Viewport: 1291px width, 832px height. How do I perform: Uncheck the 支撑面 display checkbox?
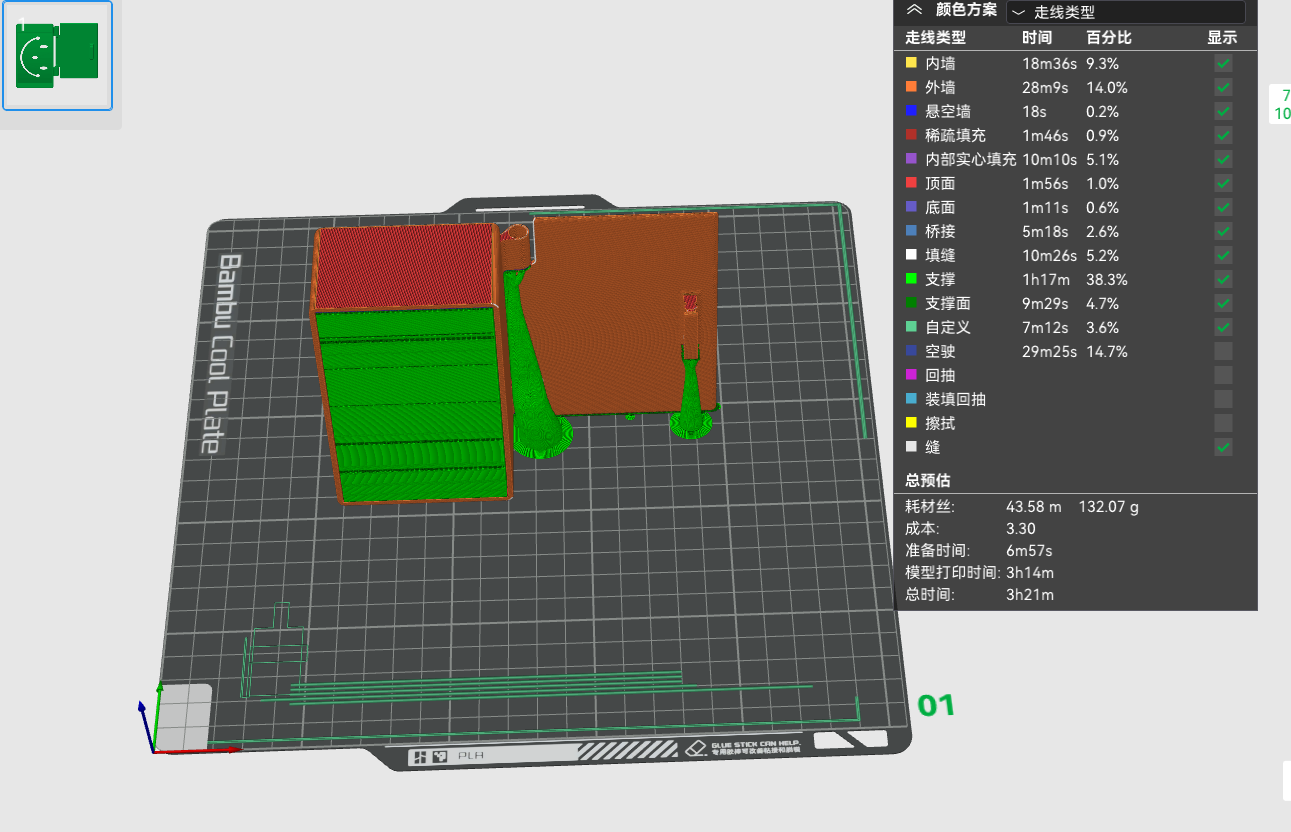point(1223,303)
